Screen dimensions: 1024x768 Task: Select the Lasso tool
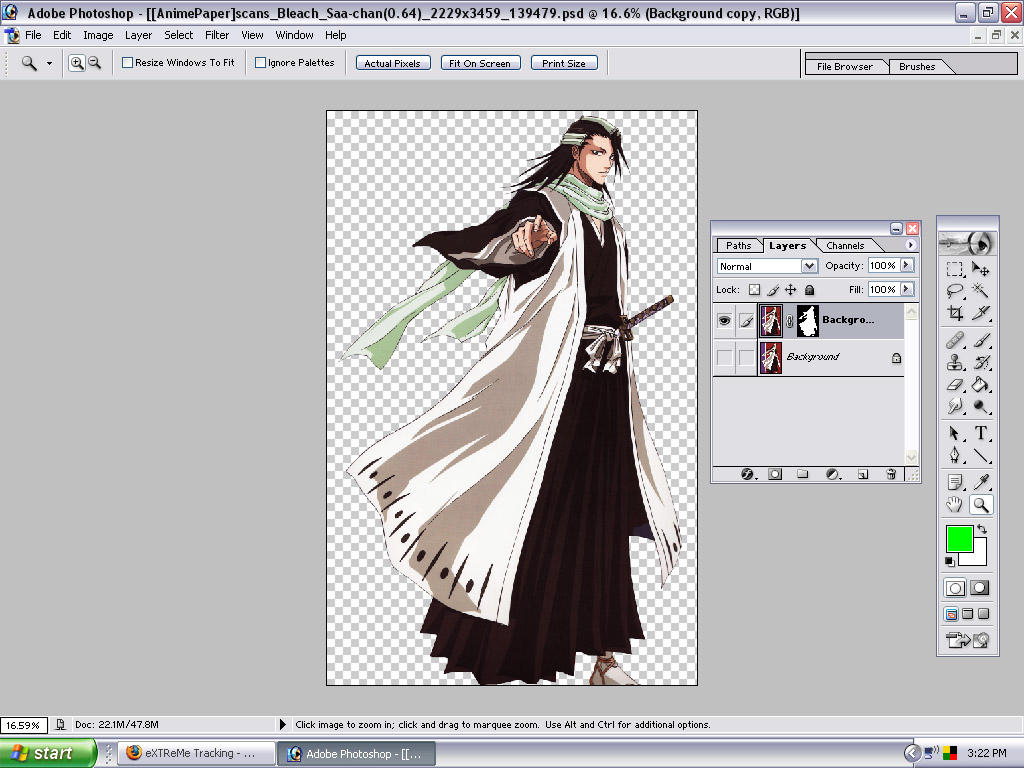point(955,291)
